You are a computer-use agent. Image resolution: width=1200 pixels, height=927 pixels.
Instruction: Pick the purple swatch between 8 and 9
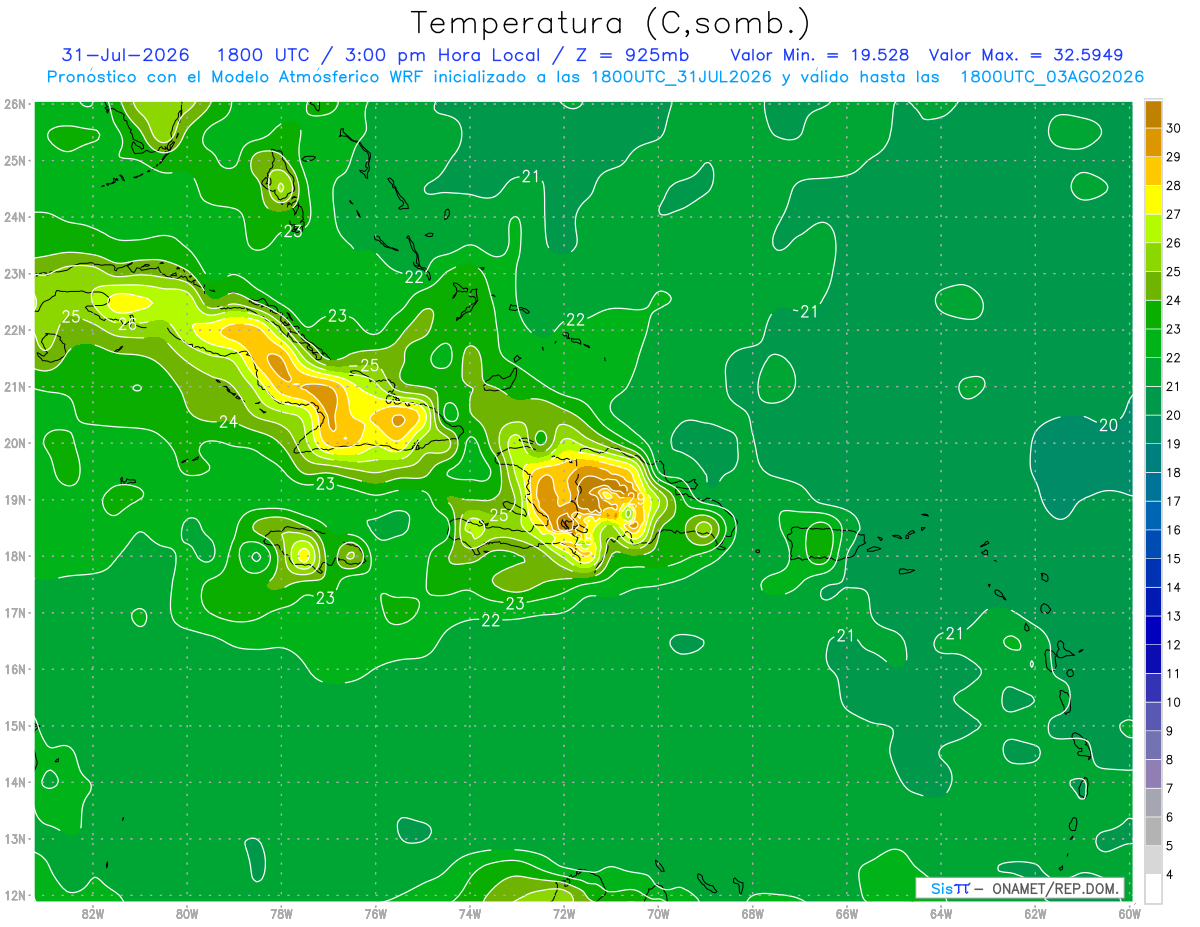click(x=1153, y=746)
